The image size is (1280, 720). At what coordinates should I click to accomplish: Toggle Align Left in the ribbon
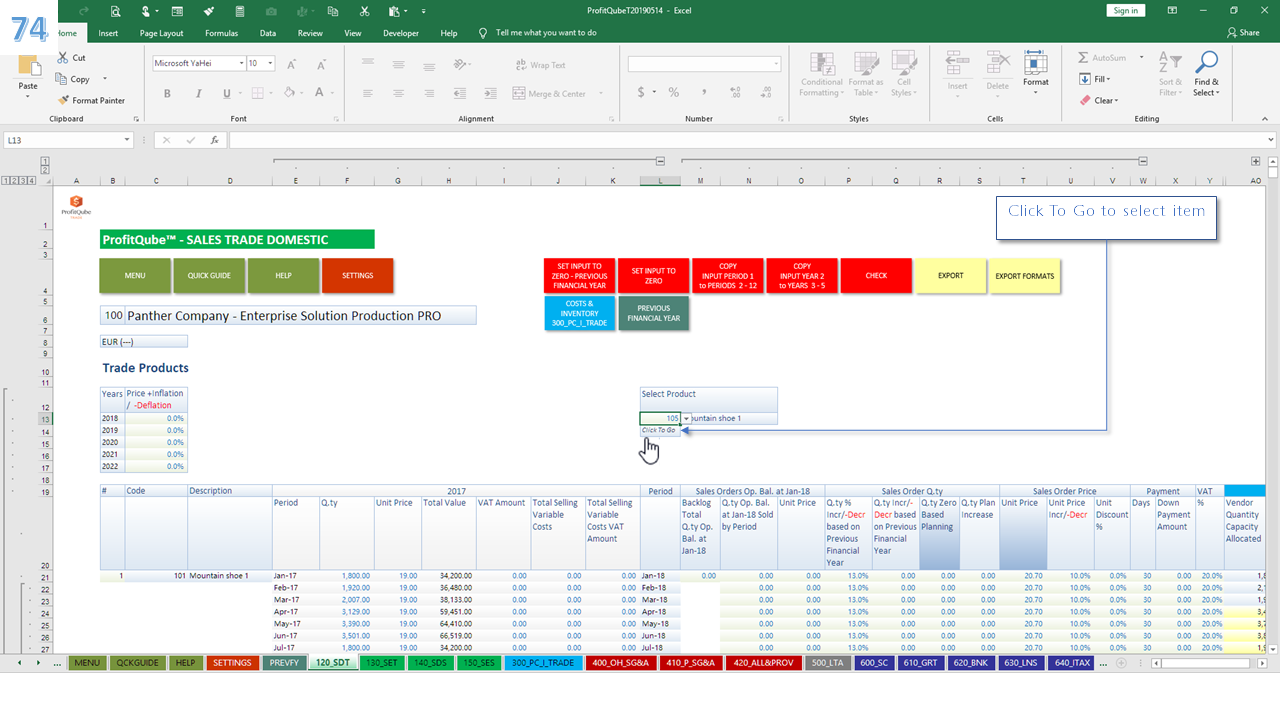370,93
